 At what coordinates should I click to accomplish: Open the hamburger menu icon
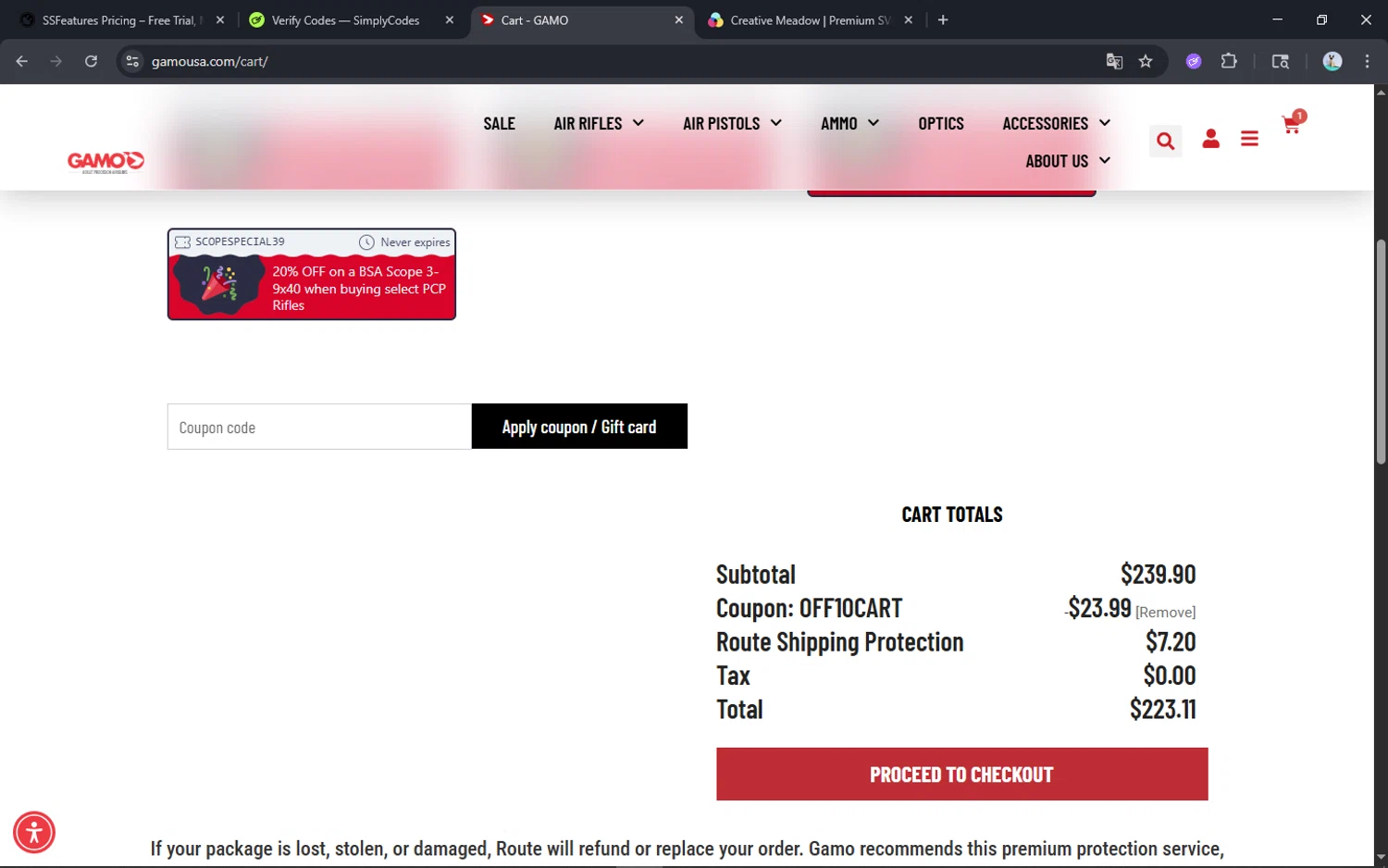click(x=1249, y=139)
